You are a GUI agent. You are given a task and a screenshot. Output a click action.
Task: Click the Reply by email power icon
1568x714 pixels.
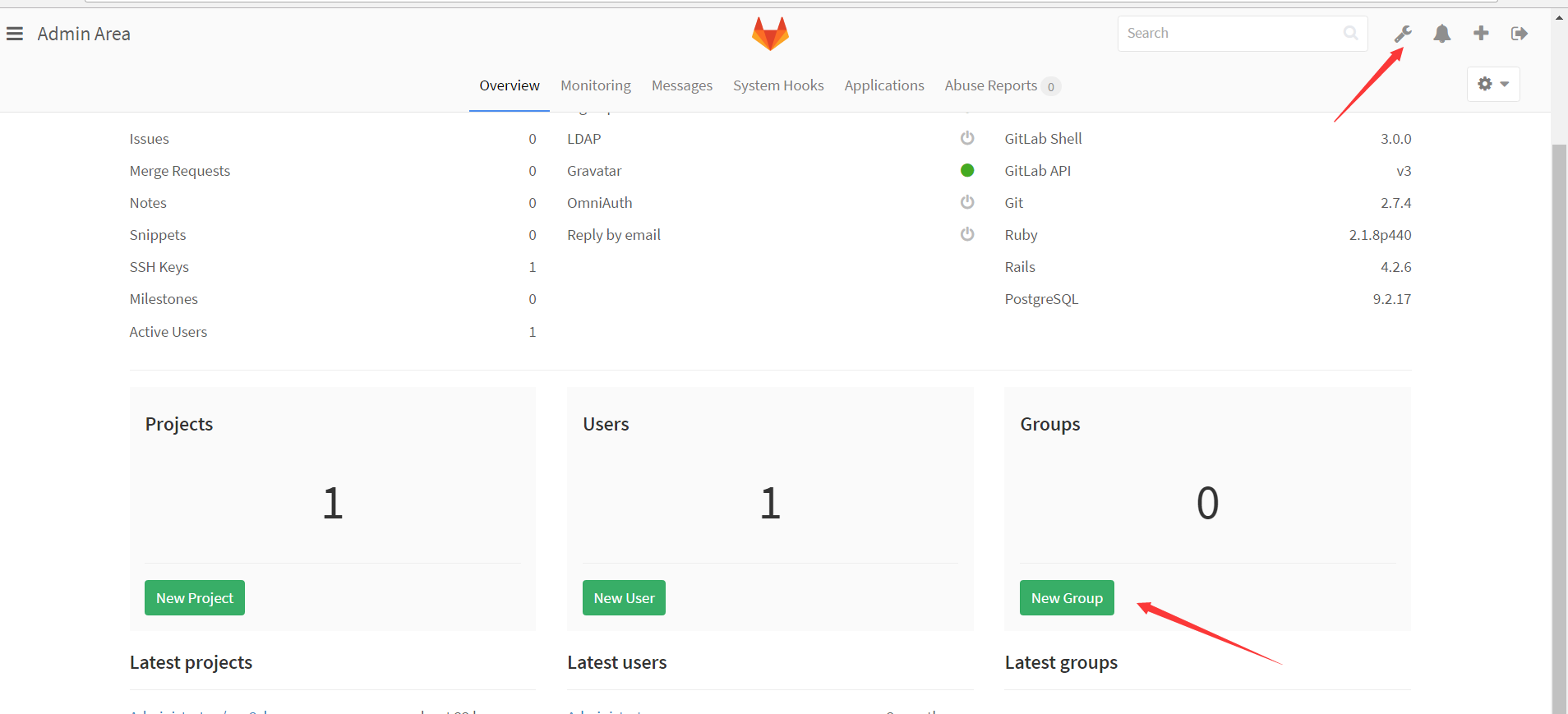click(967, 234)
